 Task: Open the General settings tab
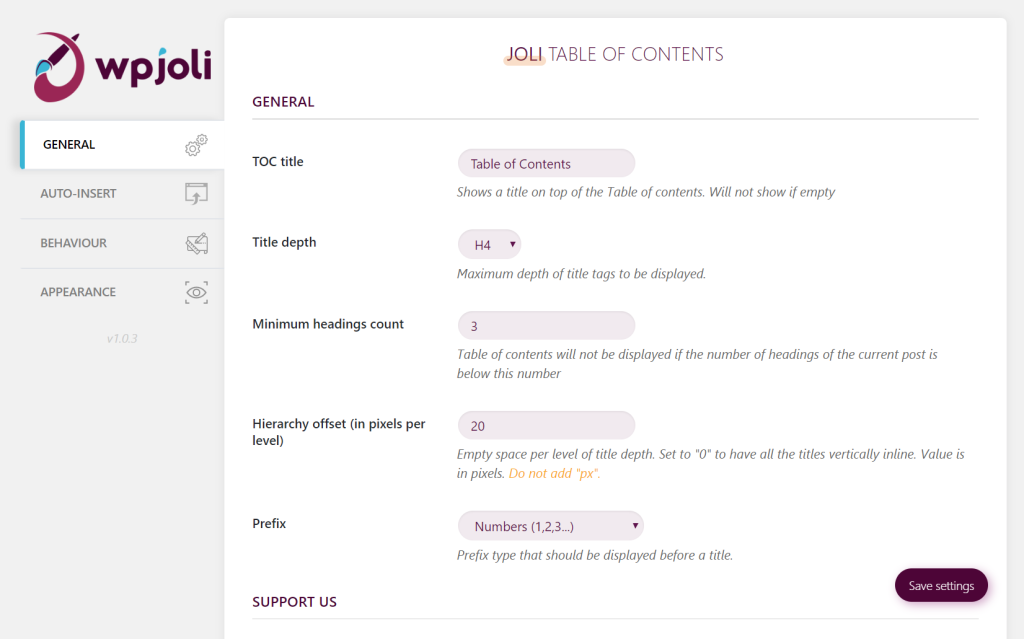[x=70, y=145]
